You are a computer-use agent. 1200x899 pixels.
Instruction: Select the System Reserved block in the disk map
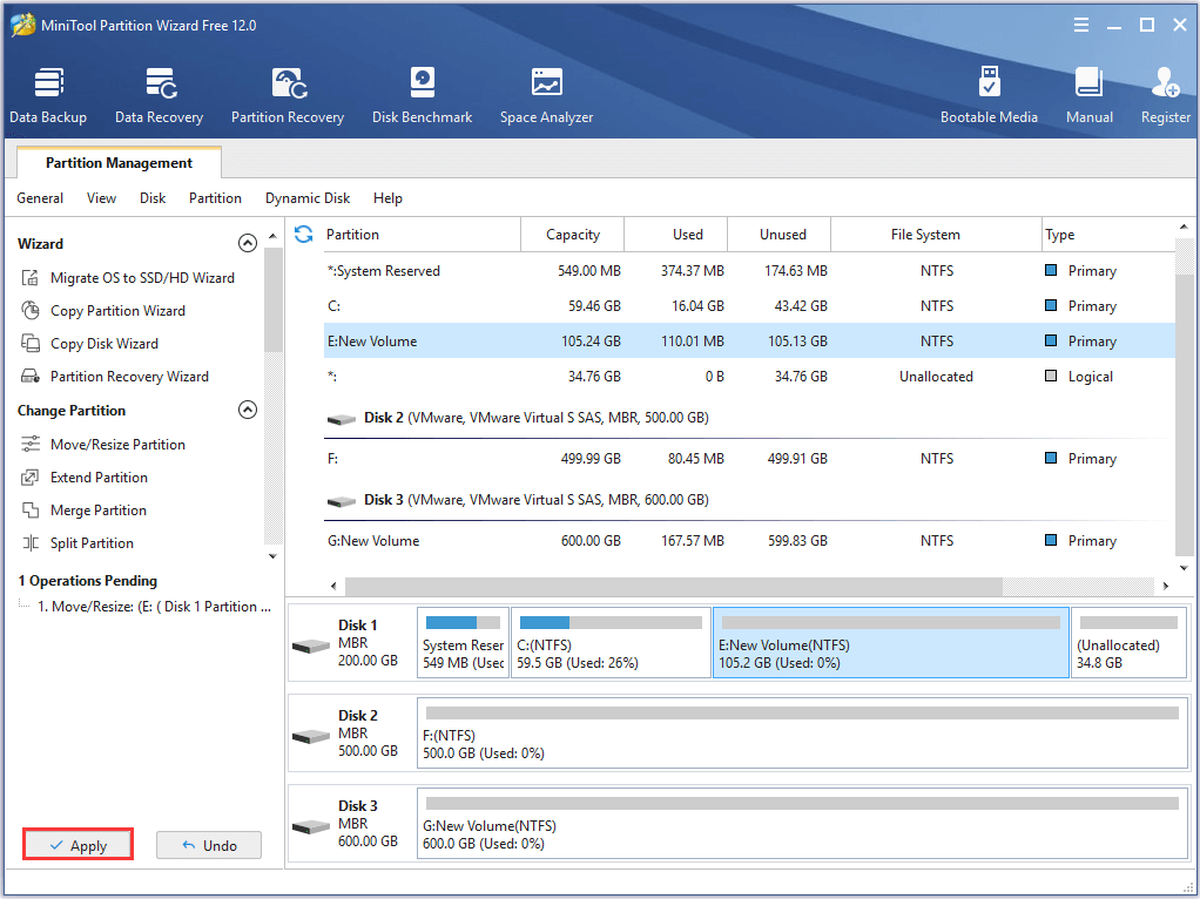[x=463, y=643]
